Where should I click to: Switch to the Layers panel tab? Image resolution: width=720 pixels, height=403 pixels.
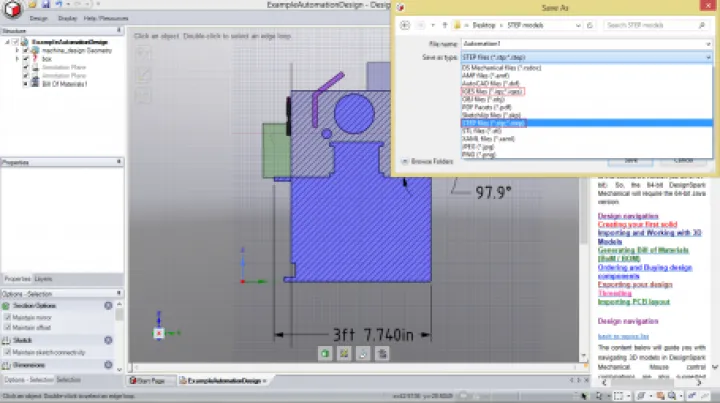tap(44, 278)
